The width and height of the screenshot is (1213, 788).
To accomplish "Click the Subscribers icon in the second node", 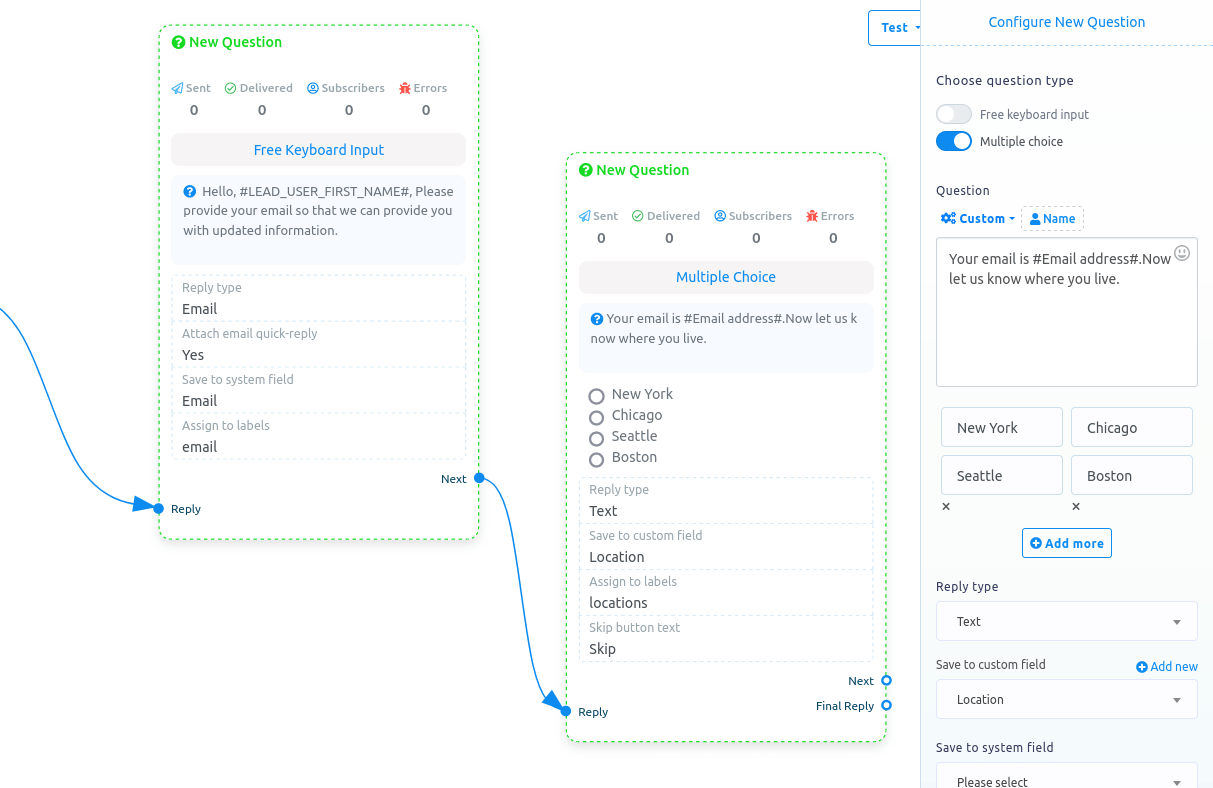I will point(718,216).
